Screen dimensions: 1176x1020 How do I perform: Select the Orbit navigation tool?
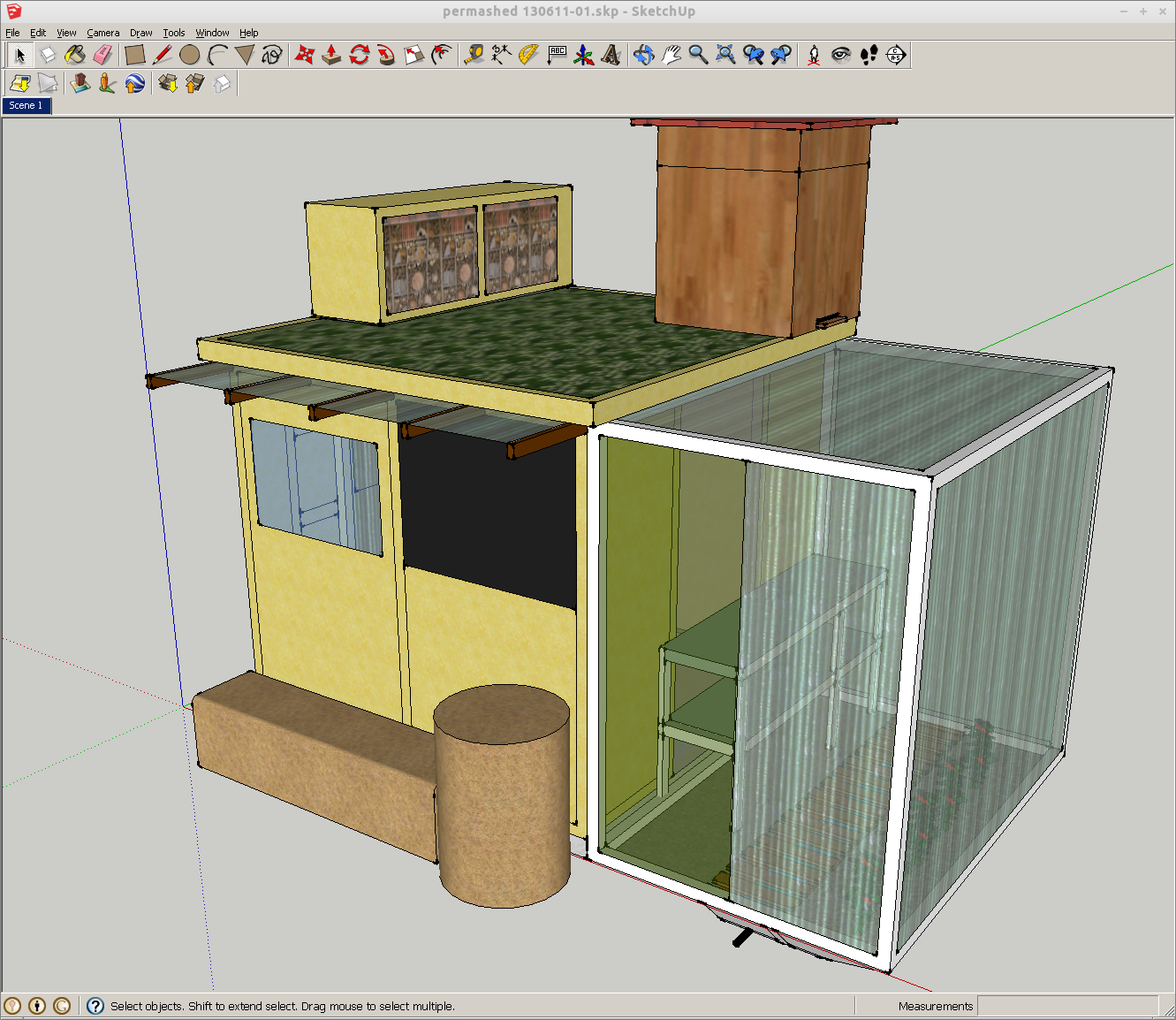[x=643, y=54]
